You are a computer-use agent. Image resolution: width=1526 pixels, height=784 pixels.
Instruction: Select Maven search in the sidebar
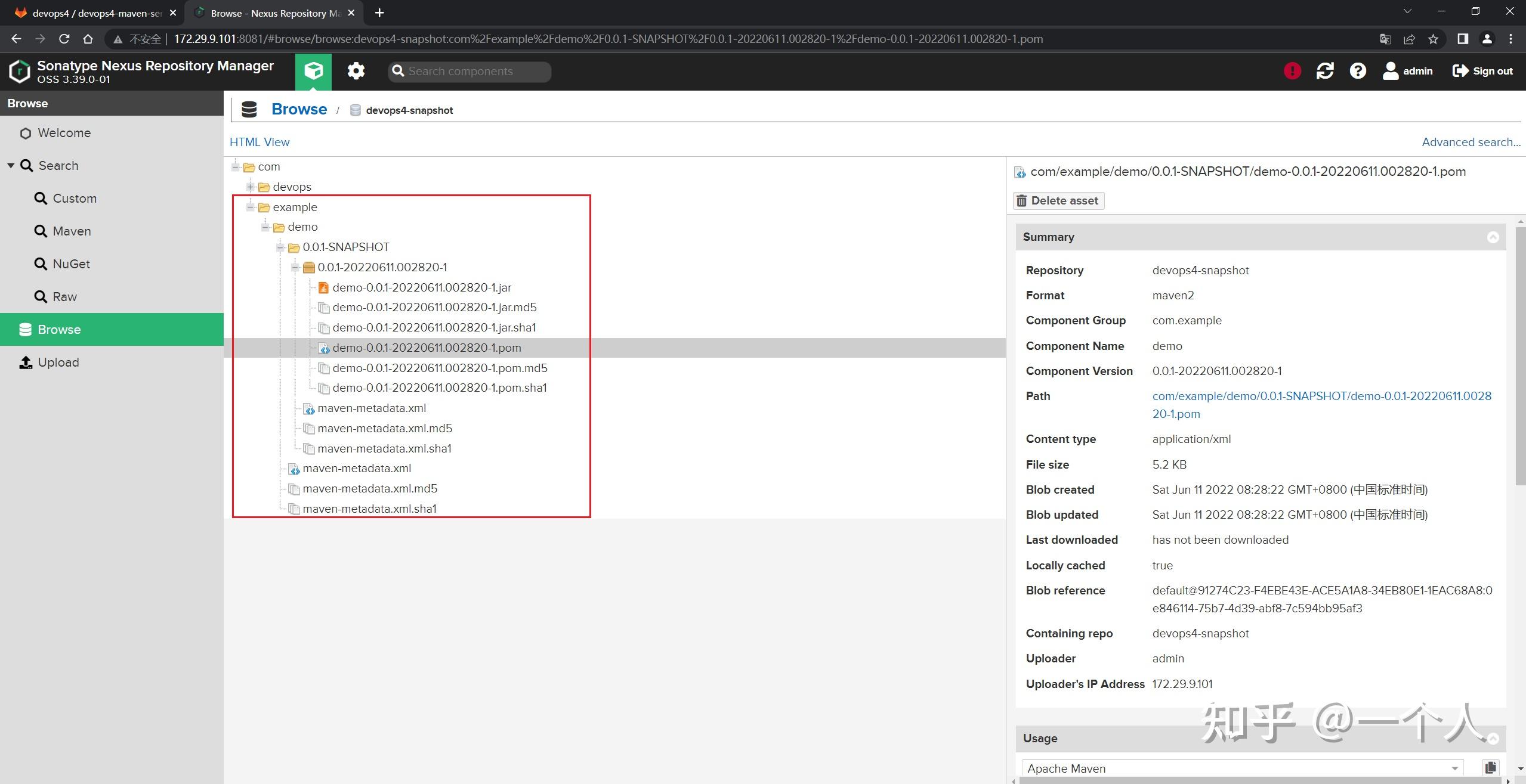point(72,231)
